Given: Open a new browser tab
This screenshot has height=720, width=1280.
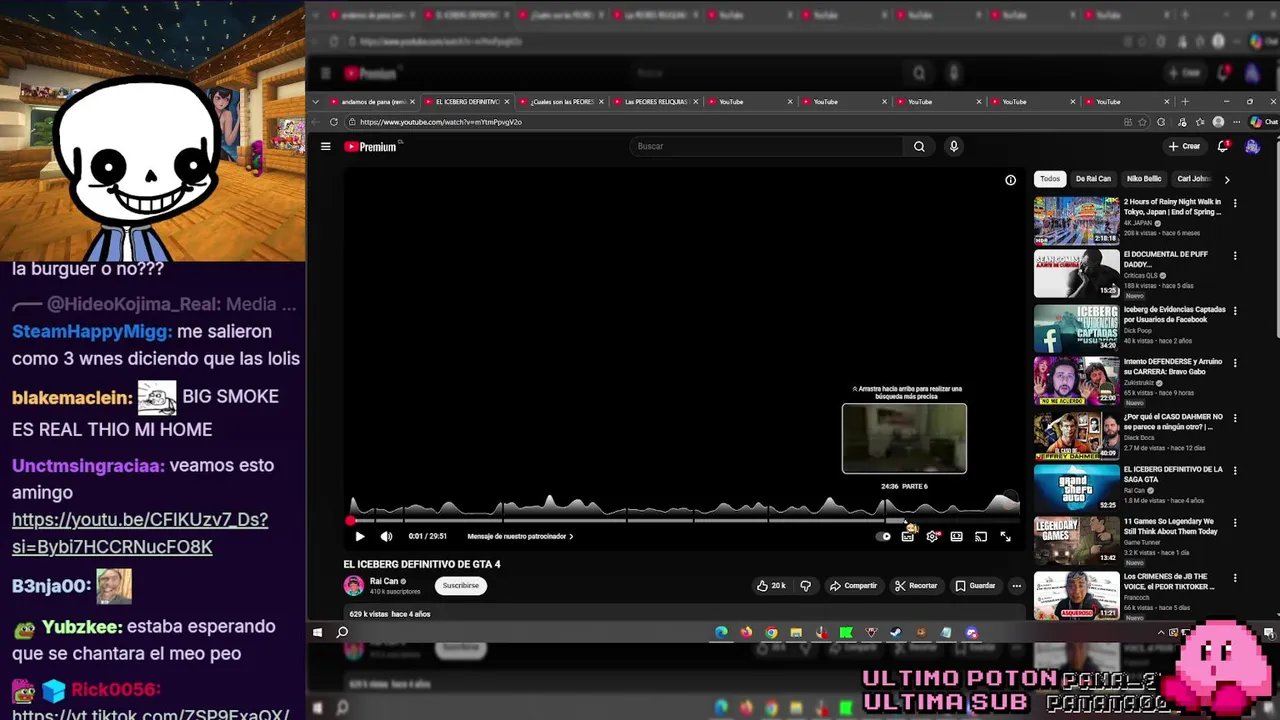Looking at the screenshot, I should [x=1185, y=102].
